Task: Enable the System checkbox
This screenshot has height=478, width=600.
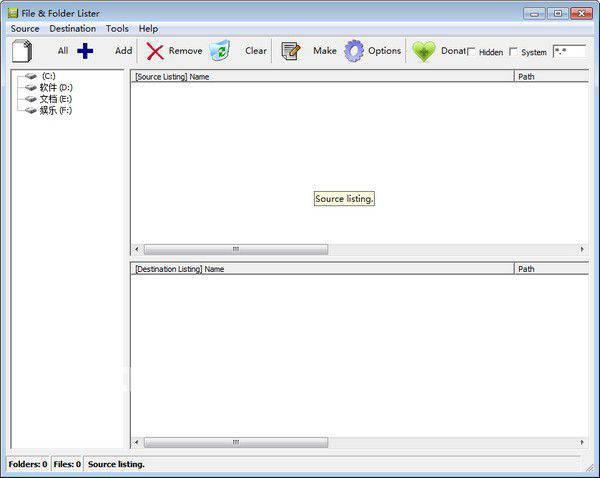Action: click(514, 52)
